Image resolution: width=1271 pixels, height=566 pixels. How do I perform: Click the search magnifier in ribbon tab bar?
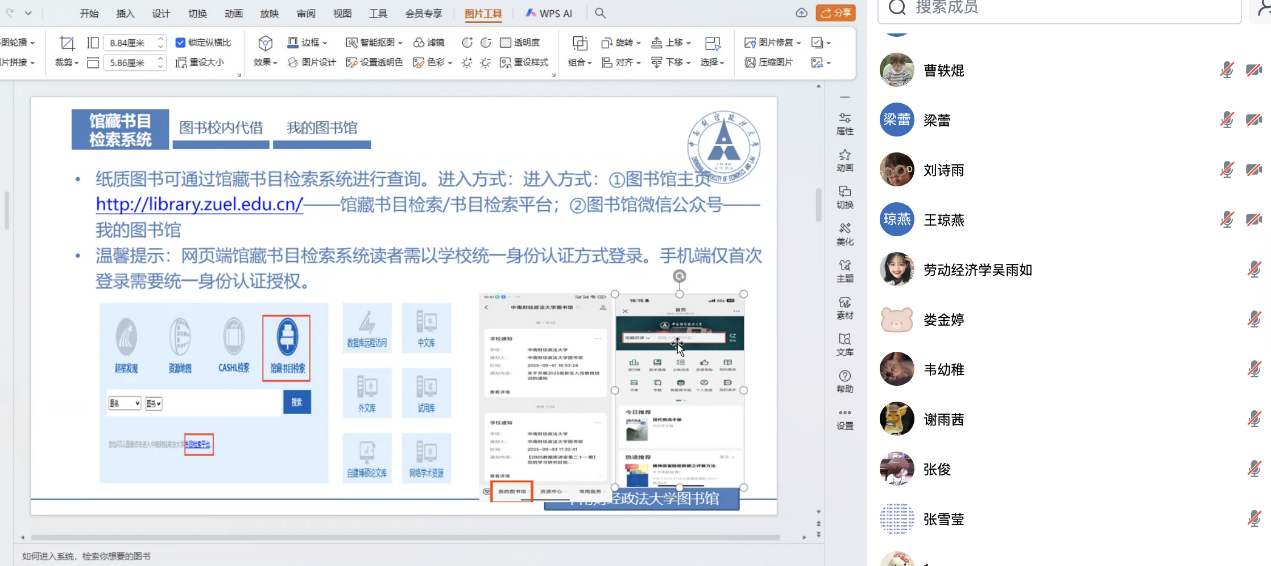coord(600,13)
